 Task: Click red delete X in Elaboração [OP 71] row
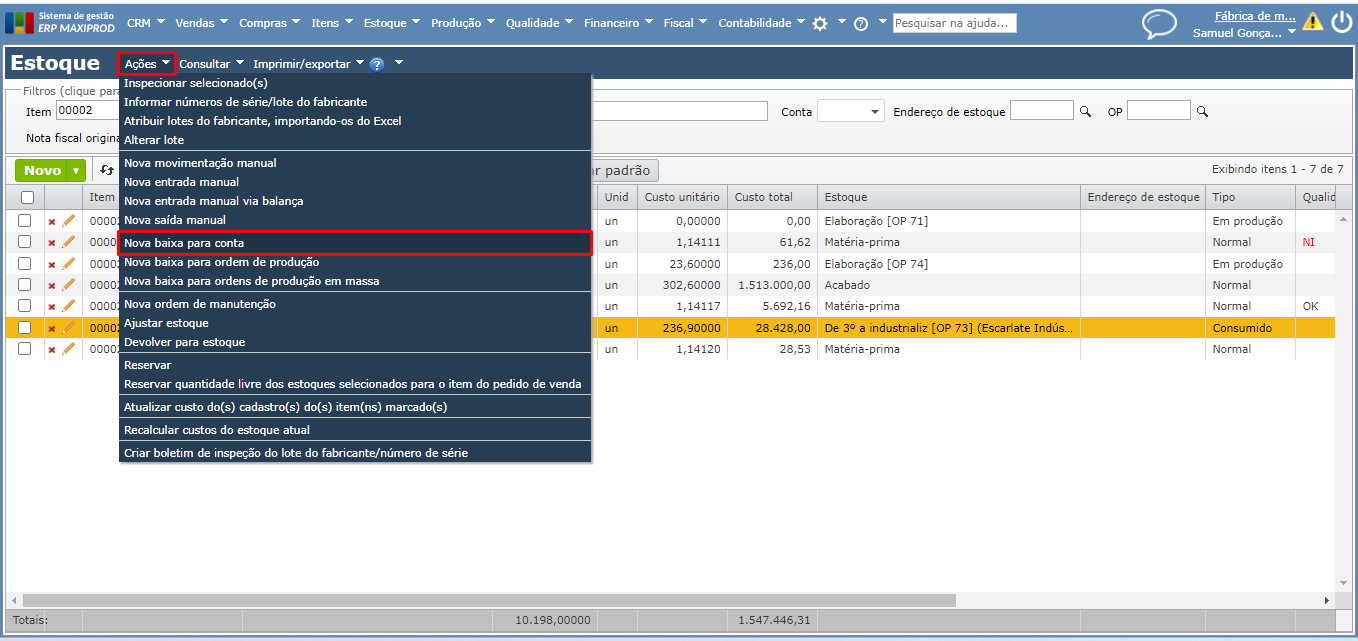[52, 221]
